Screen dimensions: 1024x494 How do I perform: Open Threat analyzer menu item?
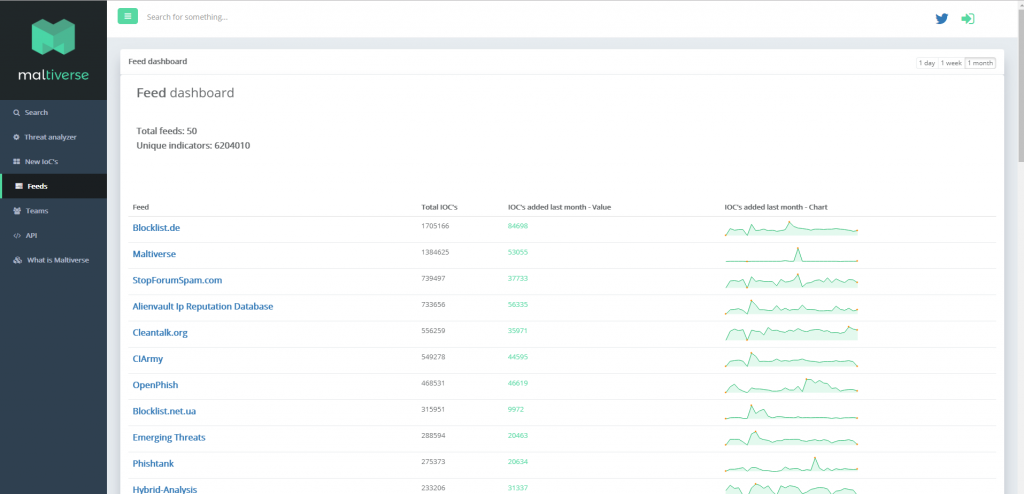[54, 137]
